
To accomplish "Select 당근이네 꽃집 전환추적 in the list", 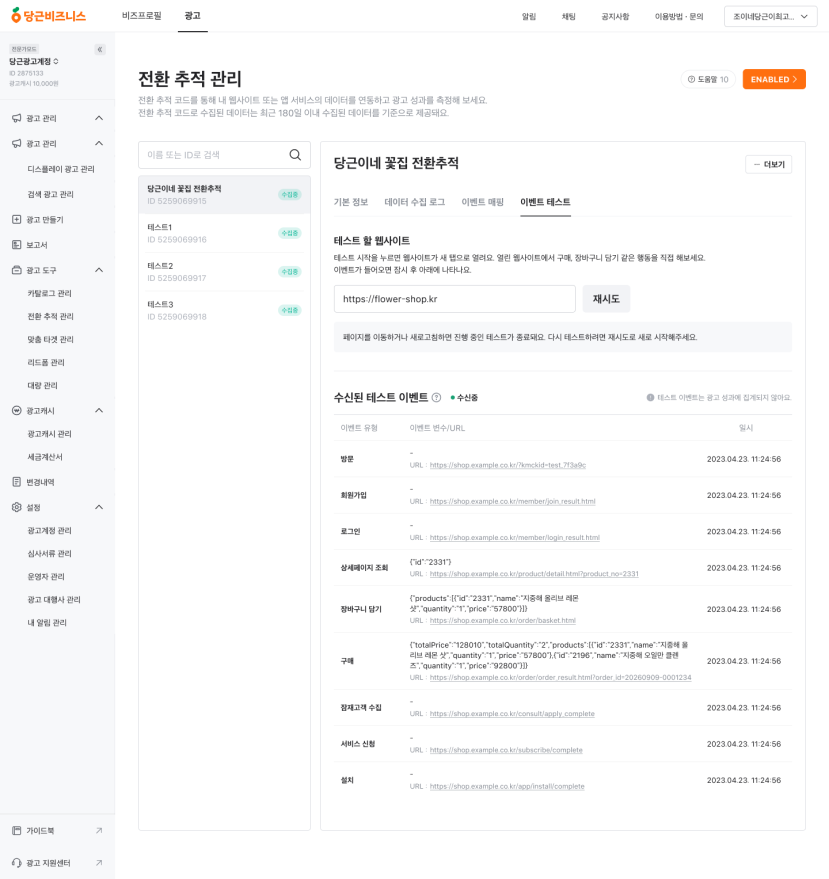I will (224, 195).
